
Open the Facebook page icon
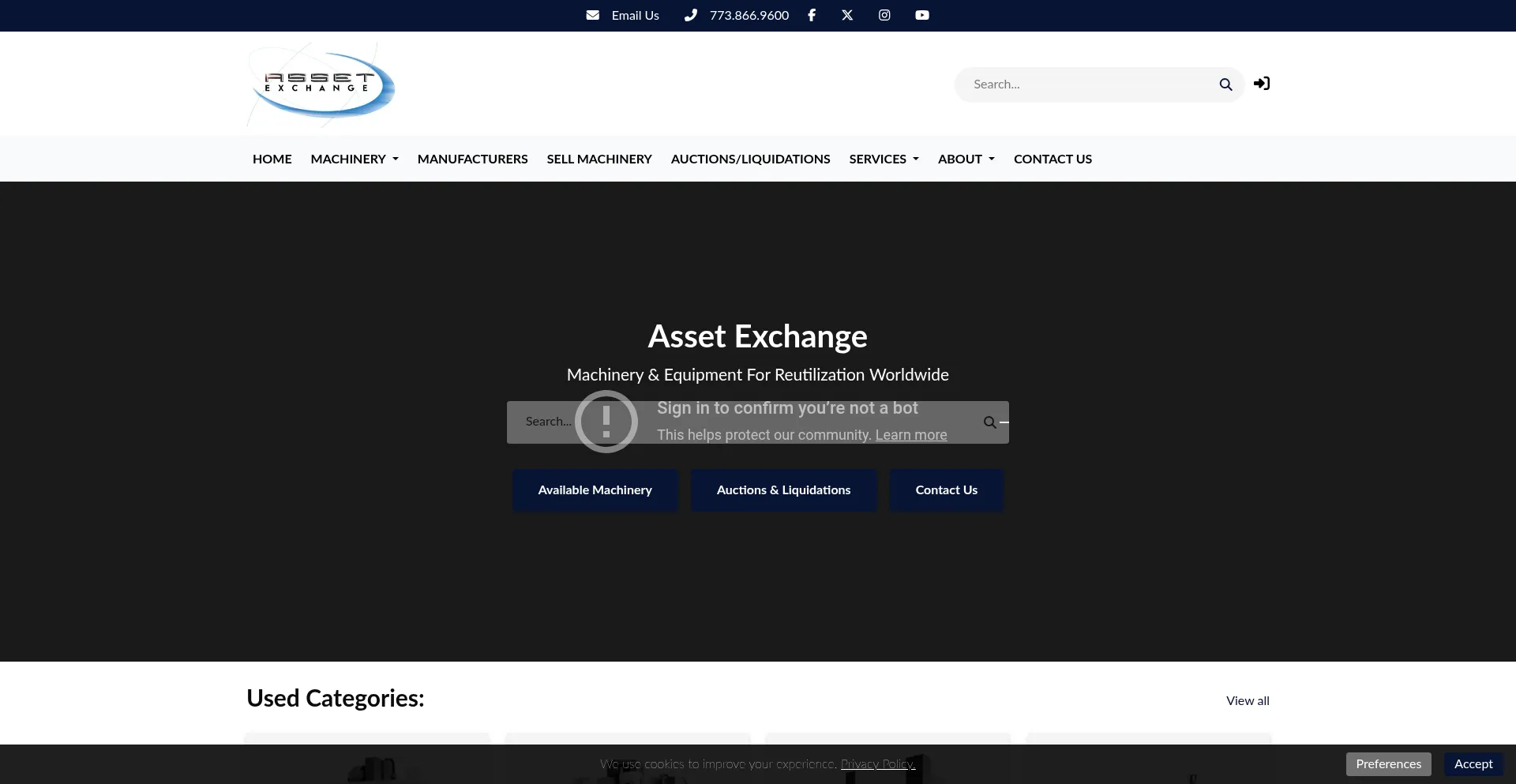pyautogui.click(x=811, y=15)
